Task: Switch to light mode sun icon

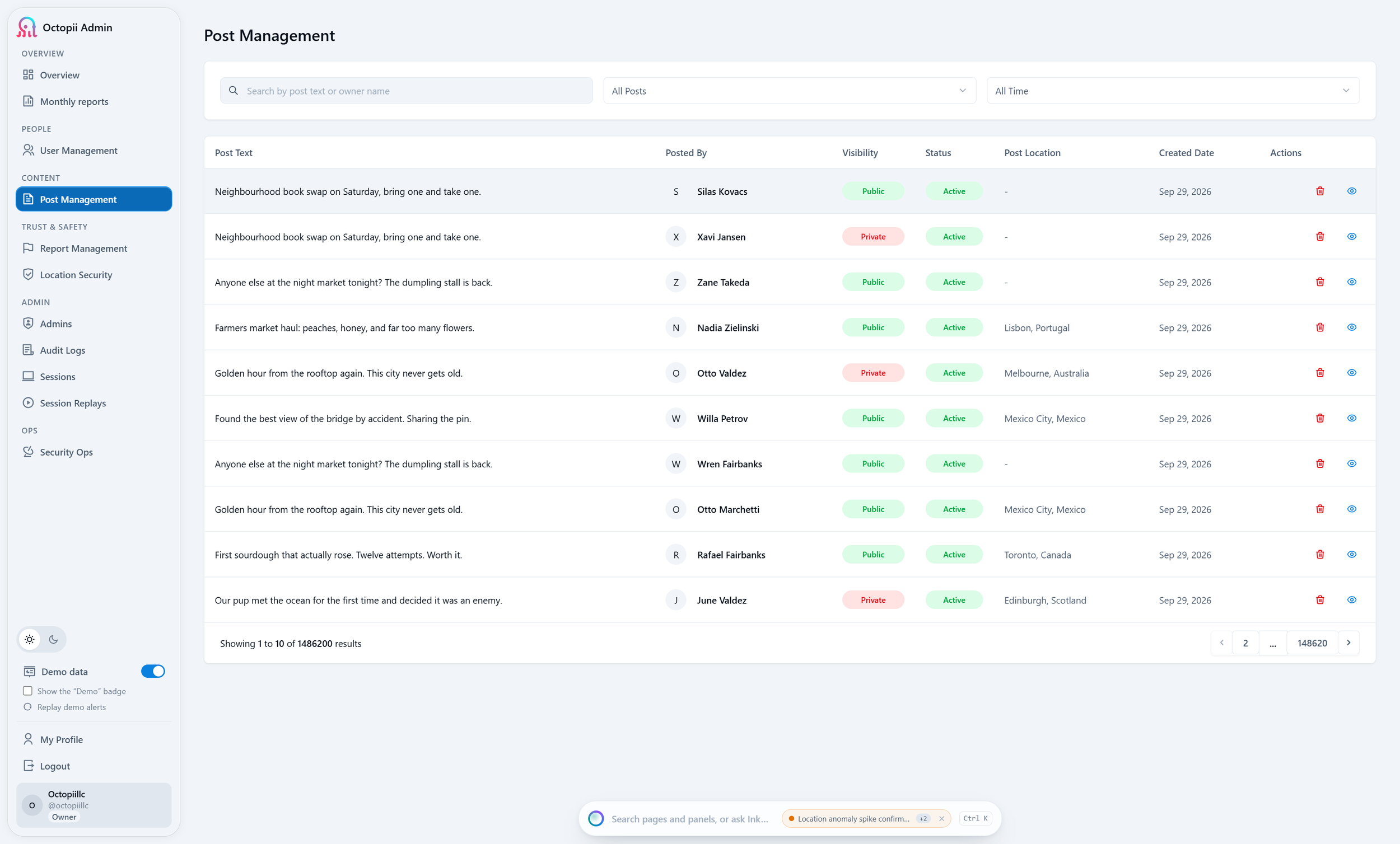Action: 30,639
